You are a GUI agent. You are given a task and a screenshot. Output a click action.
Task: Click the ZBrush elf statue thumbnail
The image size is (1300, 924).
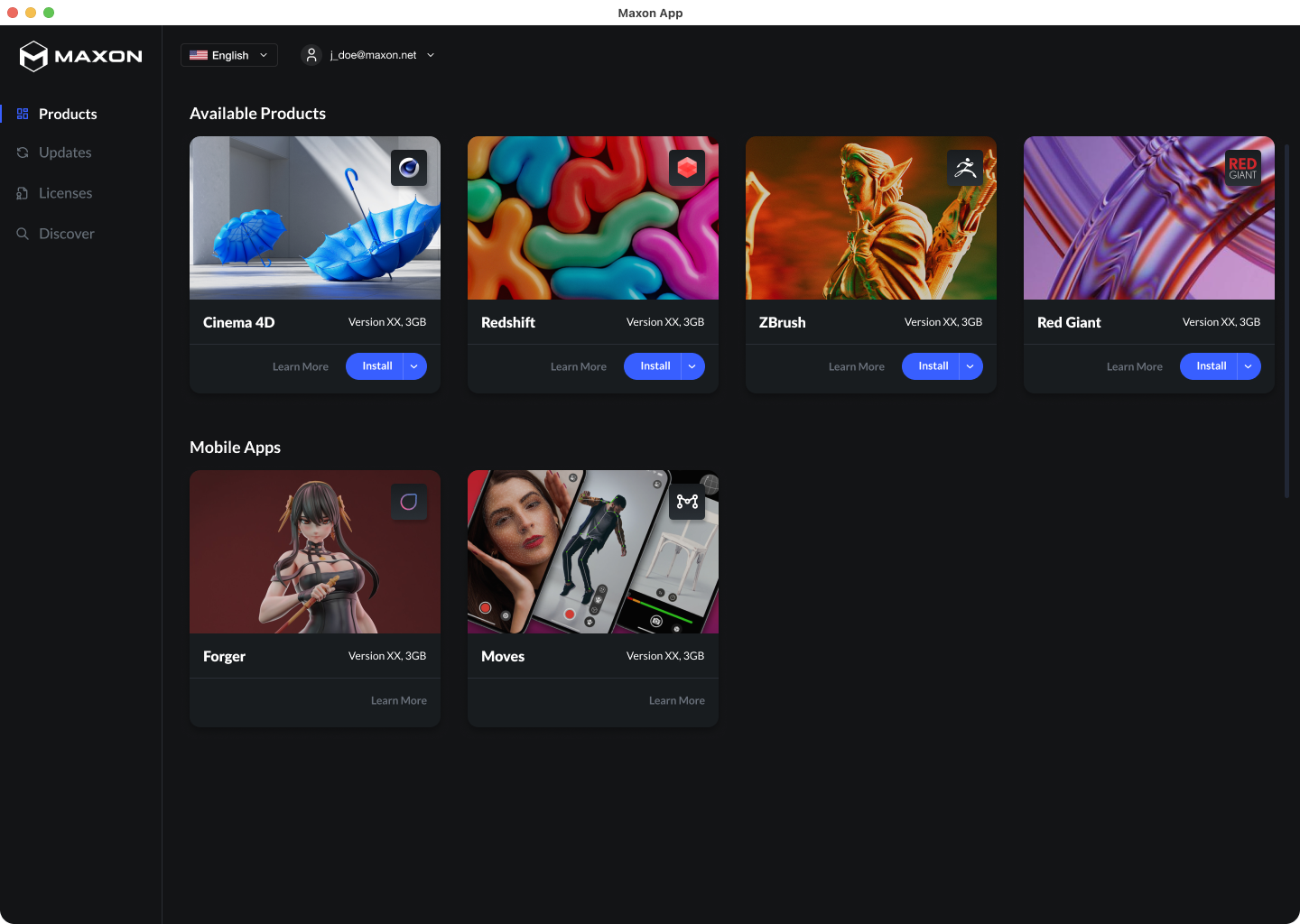[x=871, y=218]
